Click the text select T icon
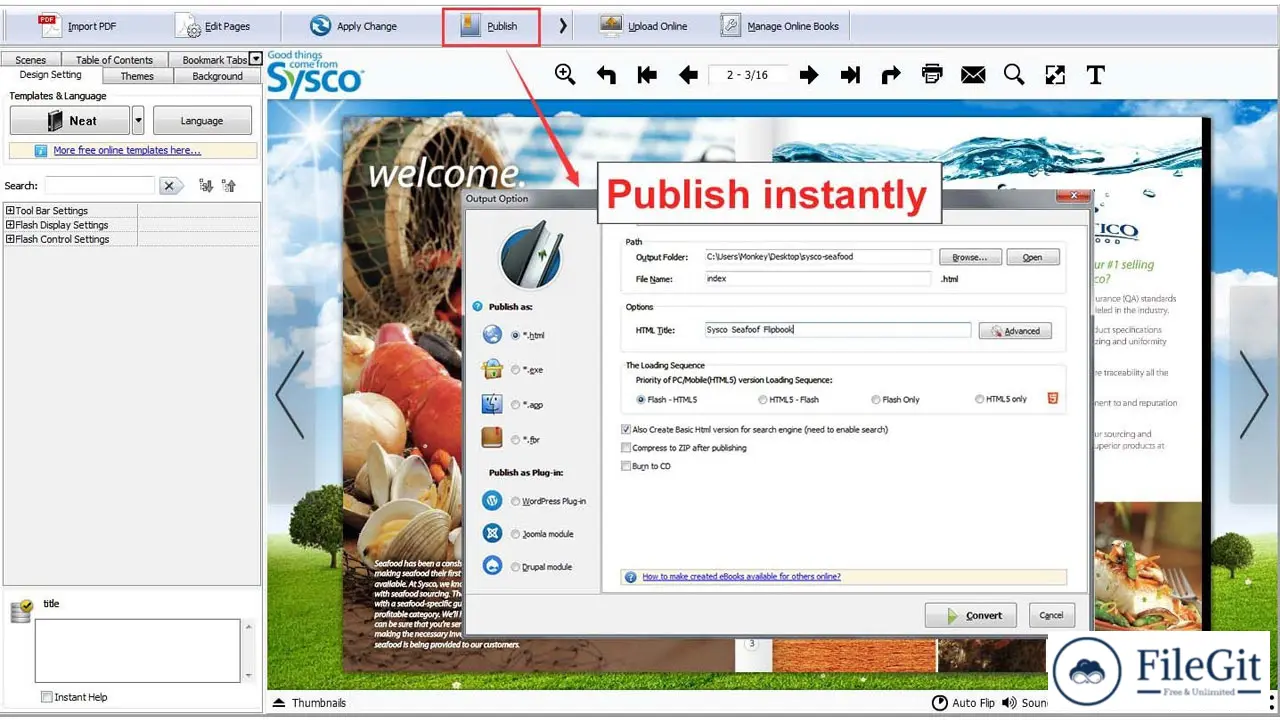1280x720 pixels. [x=1096, y=75]
